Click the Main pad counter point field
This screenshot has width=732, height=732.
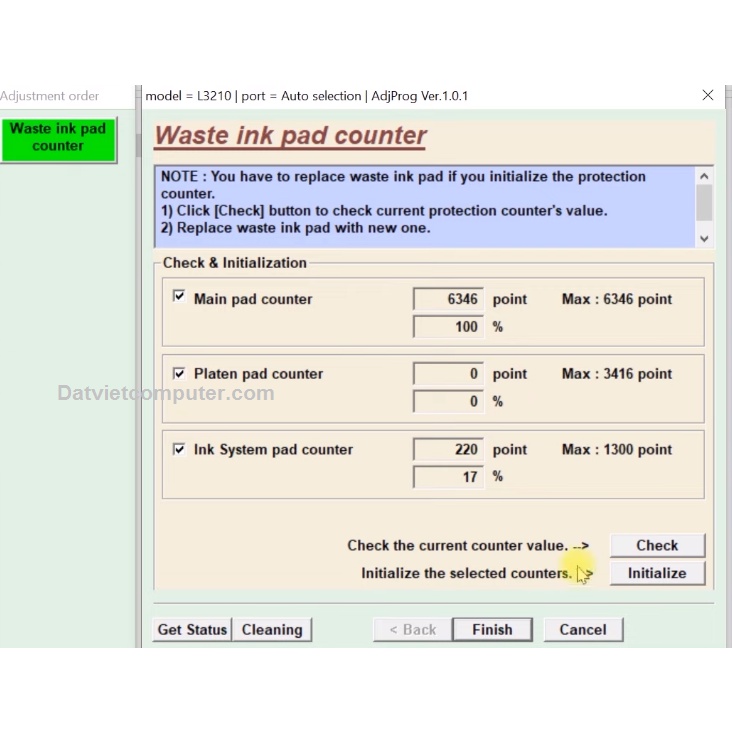coord(448,299)
